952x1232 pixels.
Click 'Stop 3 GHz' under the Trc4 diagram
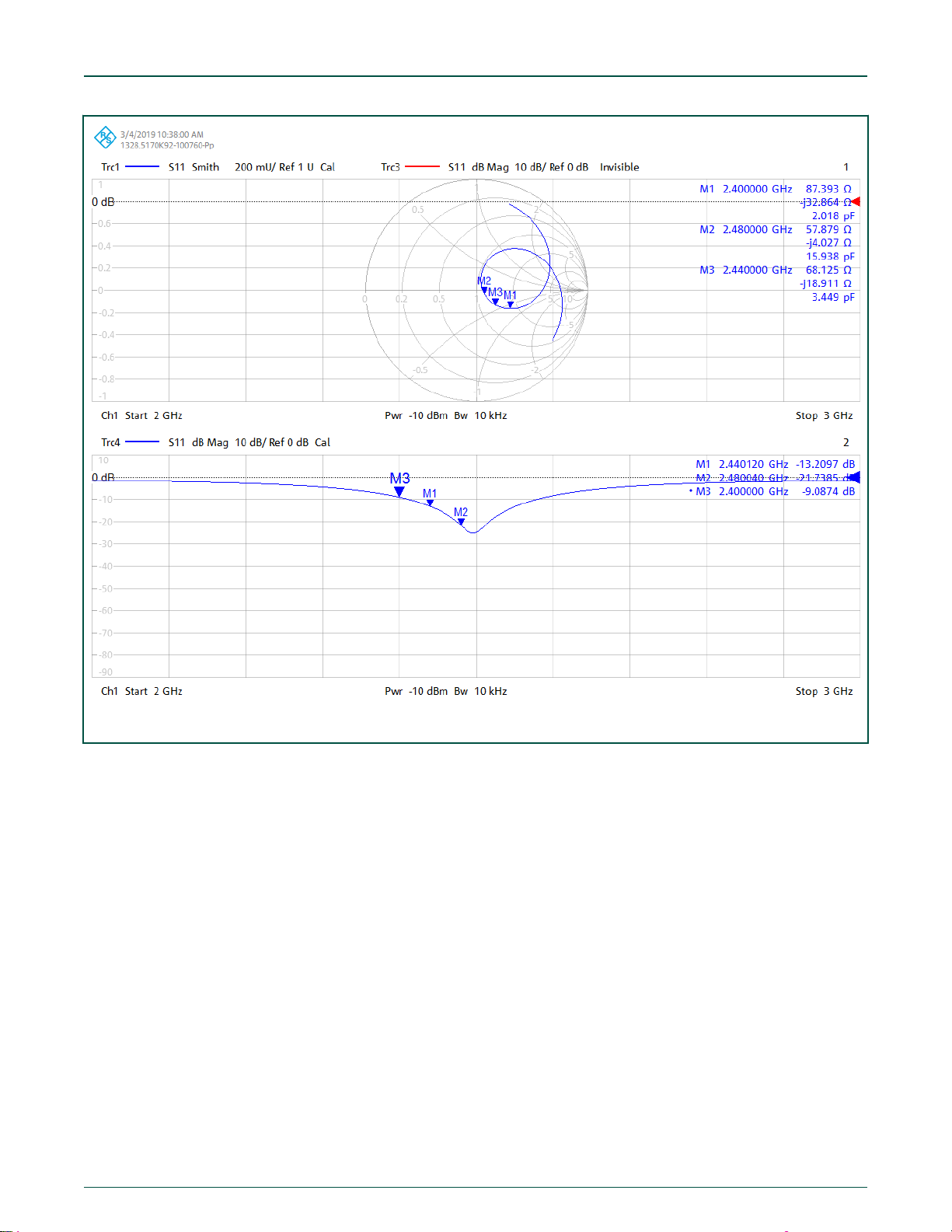tap(824, 691)
